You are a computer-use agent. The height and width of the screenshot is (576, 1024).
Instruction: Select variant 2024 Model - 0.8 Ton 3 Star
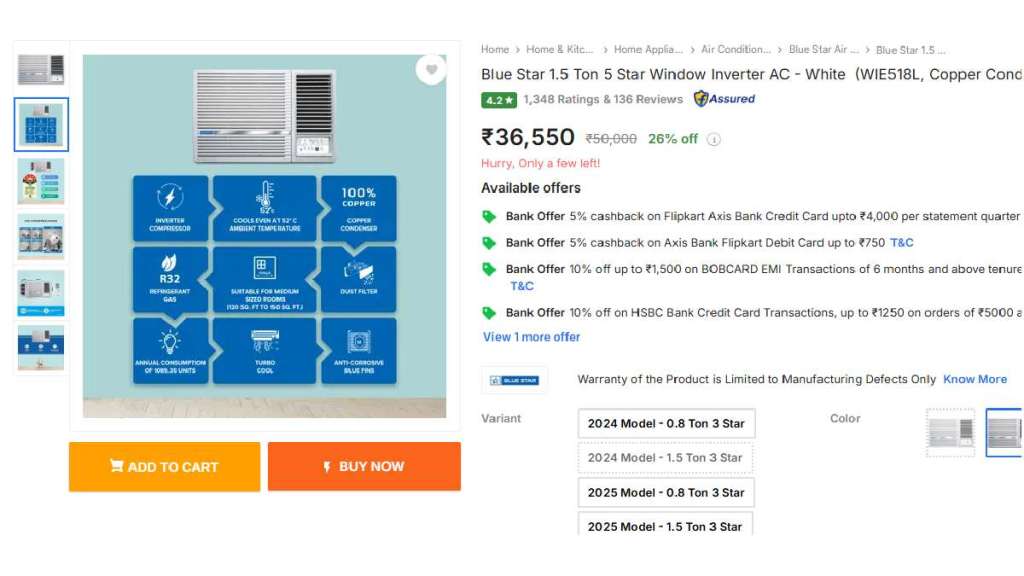tap(666, 423)
